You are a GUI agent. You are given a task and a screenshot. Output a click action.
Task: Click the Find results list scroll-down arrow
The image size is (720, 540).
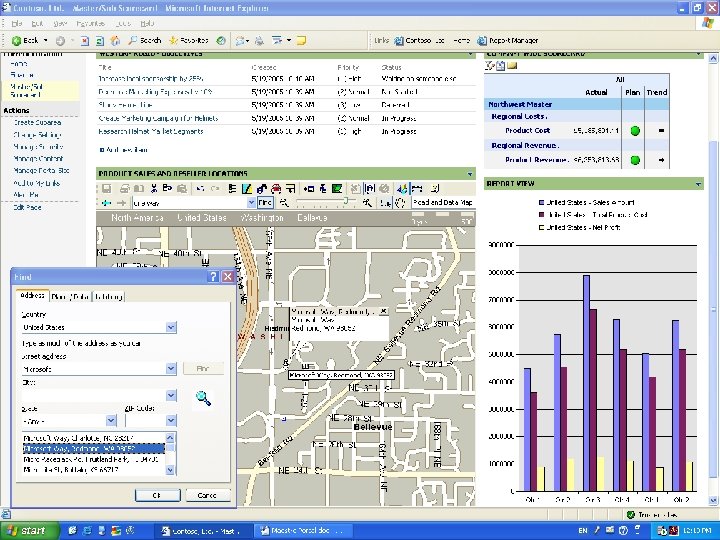click(170, 470)
